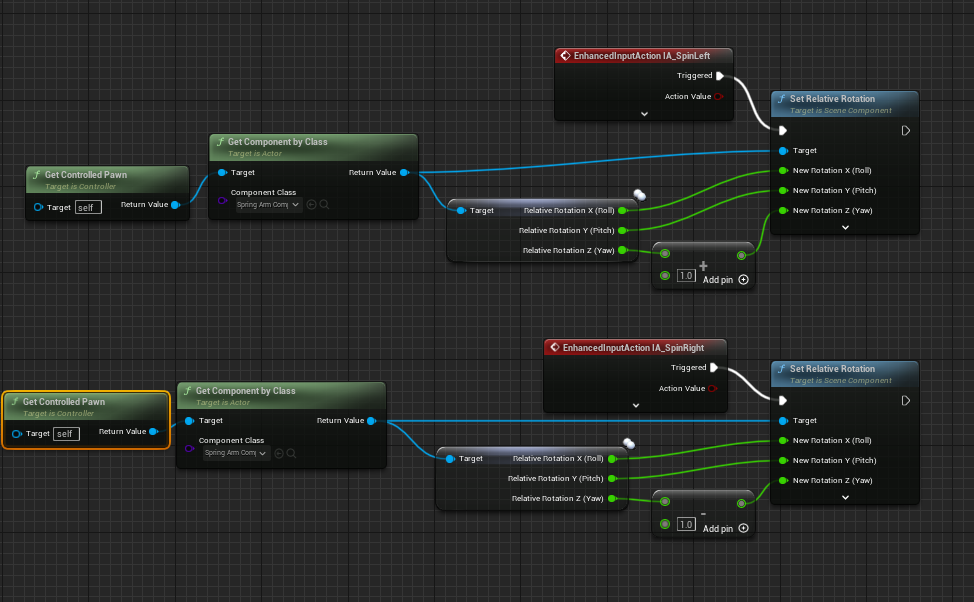Screen dimensions: 974x602
Task: Click the 1.0 value field on add node
Action: [685, 275]
